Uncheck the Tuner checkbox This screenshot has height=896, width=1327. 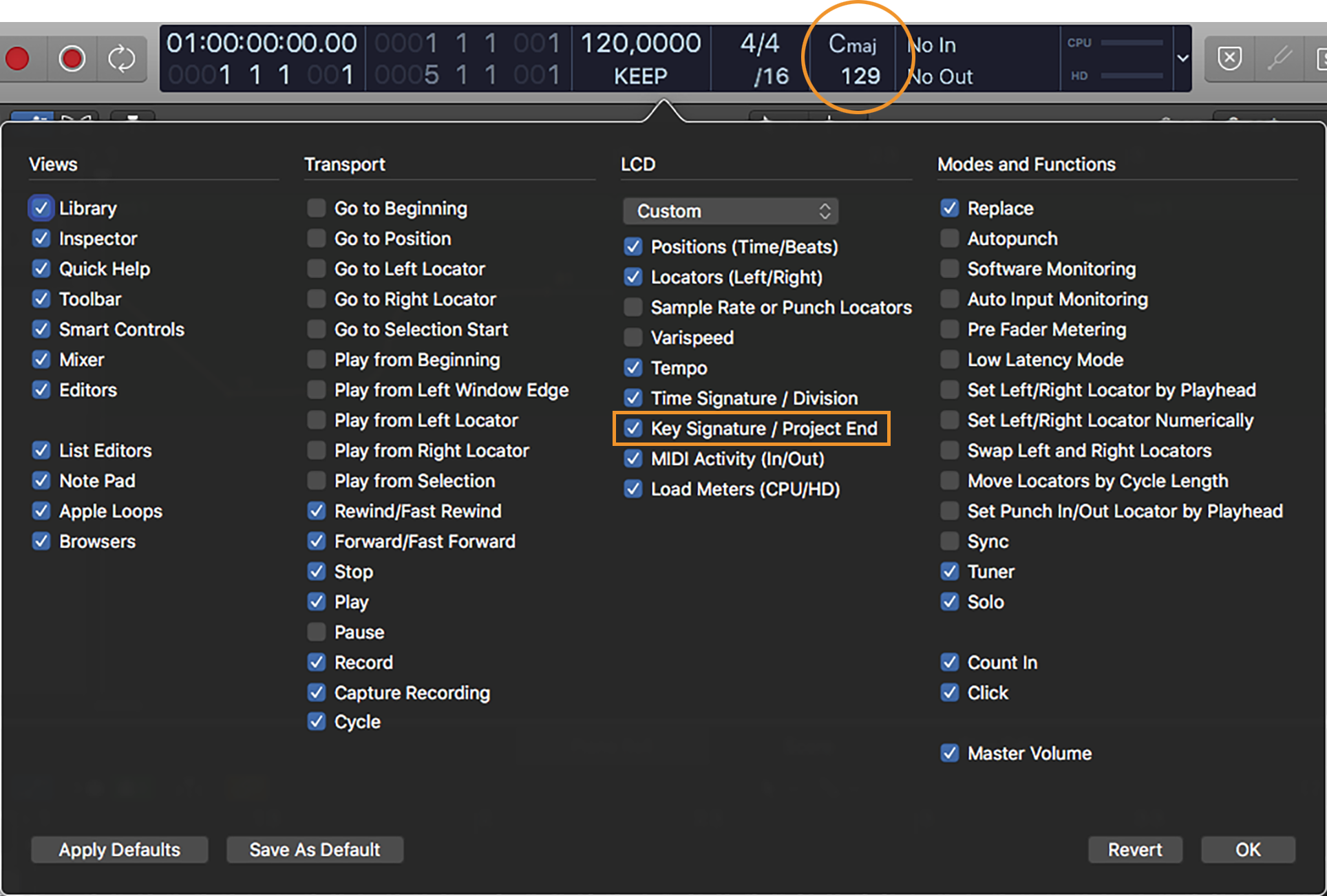[950, 571]
